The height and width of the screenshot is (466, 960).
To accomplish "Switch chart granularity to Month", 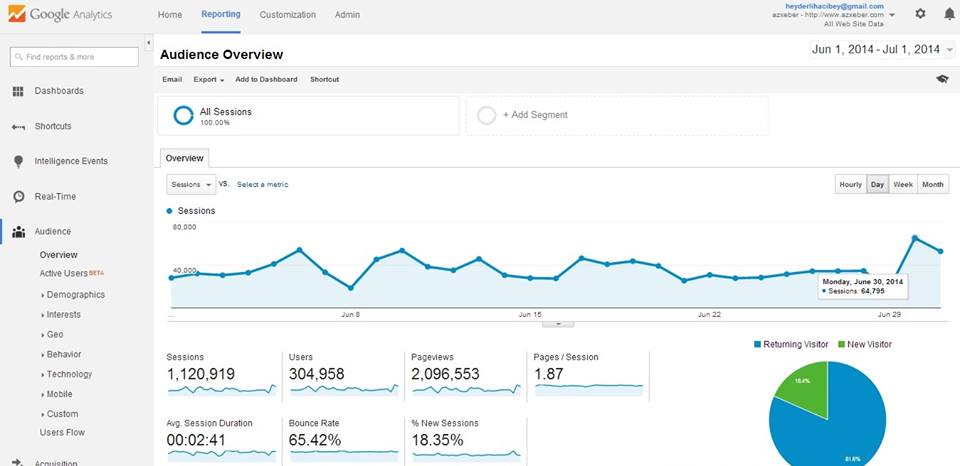I will 933,184.
